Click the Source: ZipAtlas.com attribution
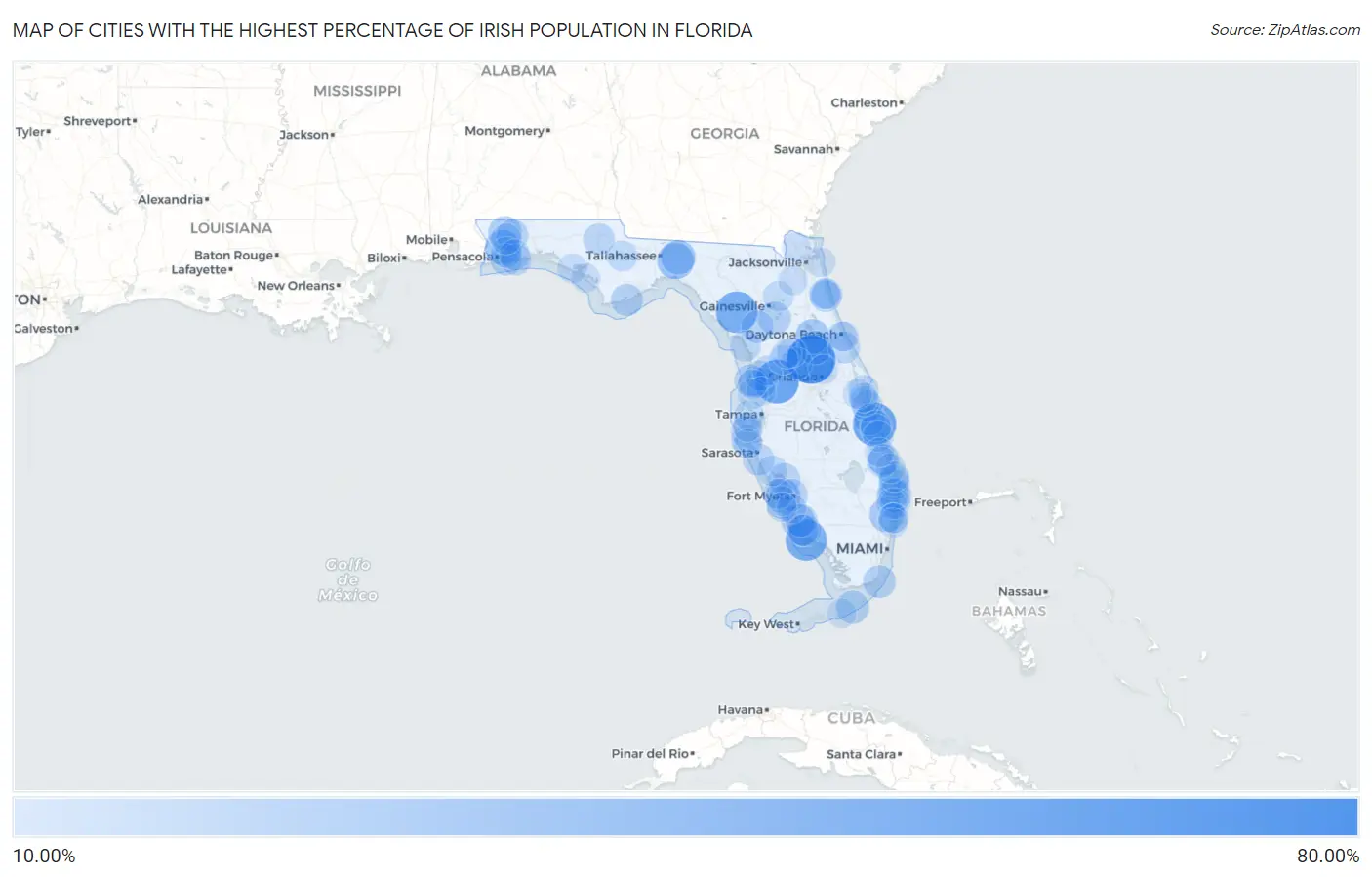Image resolution: width=1372 pixels, height=877 pixels. (x=1285, y=30)
